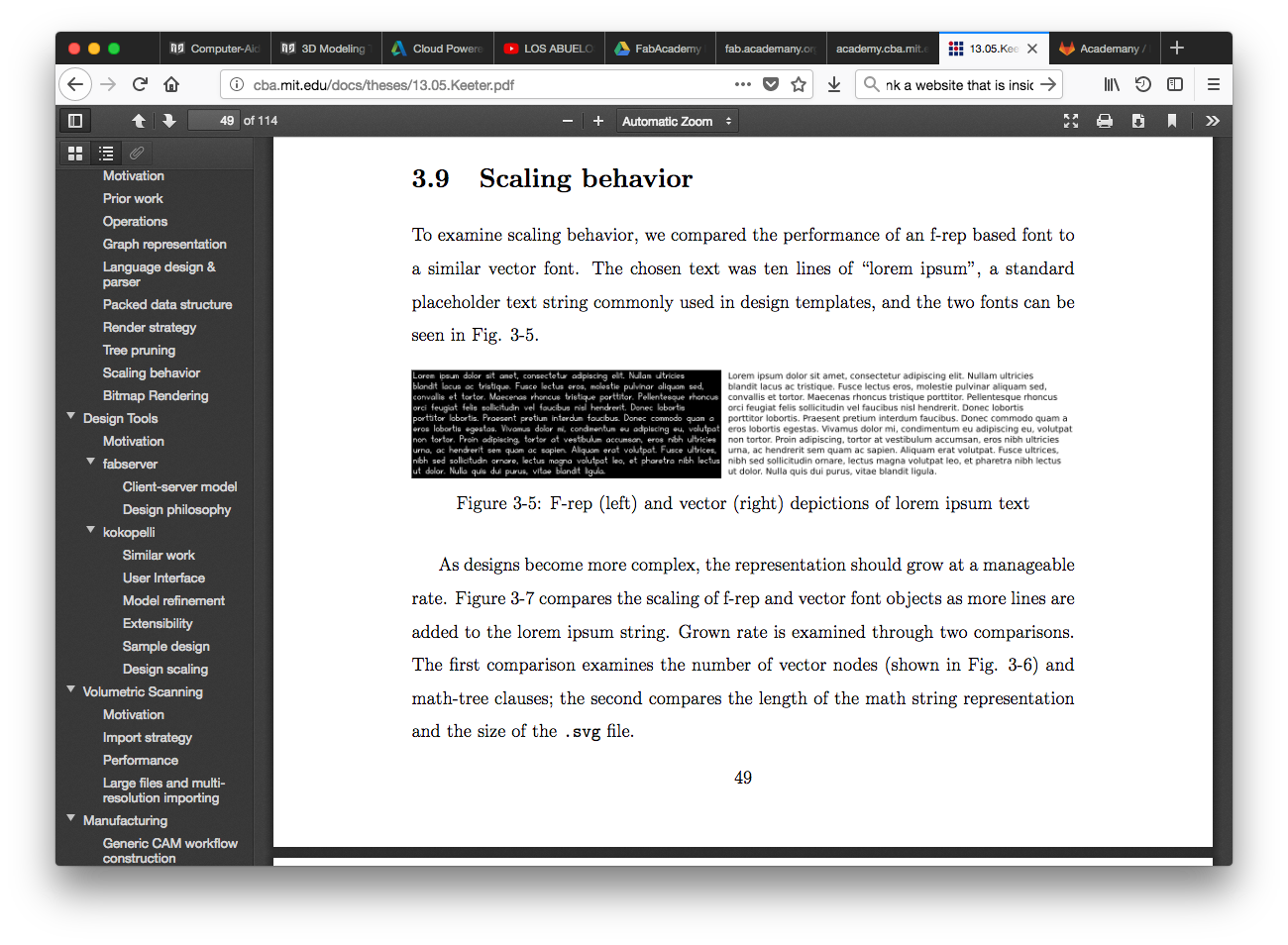Save the page to Pocket

click(x=771, y=84)
